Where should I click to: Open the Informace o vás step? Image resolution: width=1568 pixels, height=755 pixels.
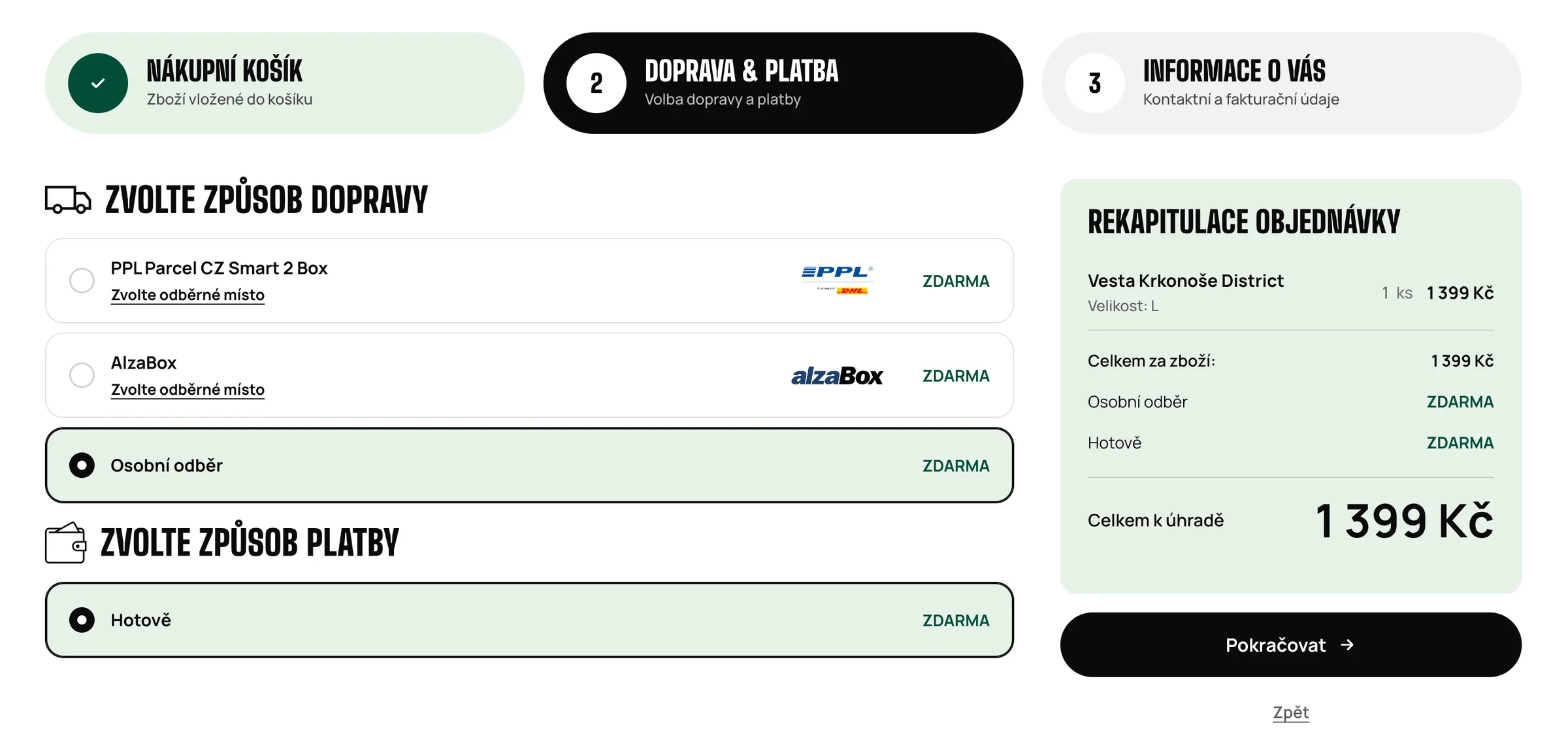(1281, 83)
